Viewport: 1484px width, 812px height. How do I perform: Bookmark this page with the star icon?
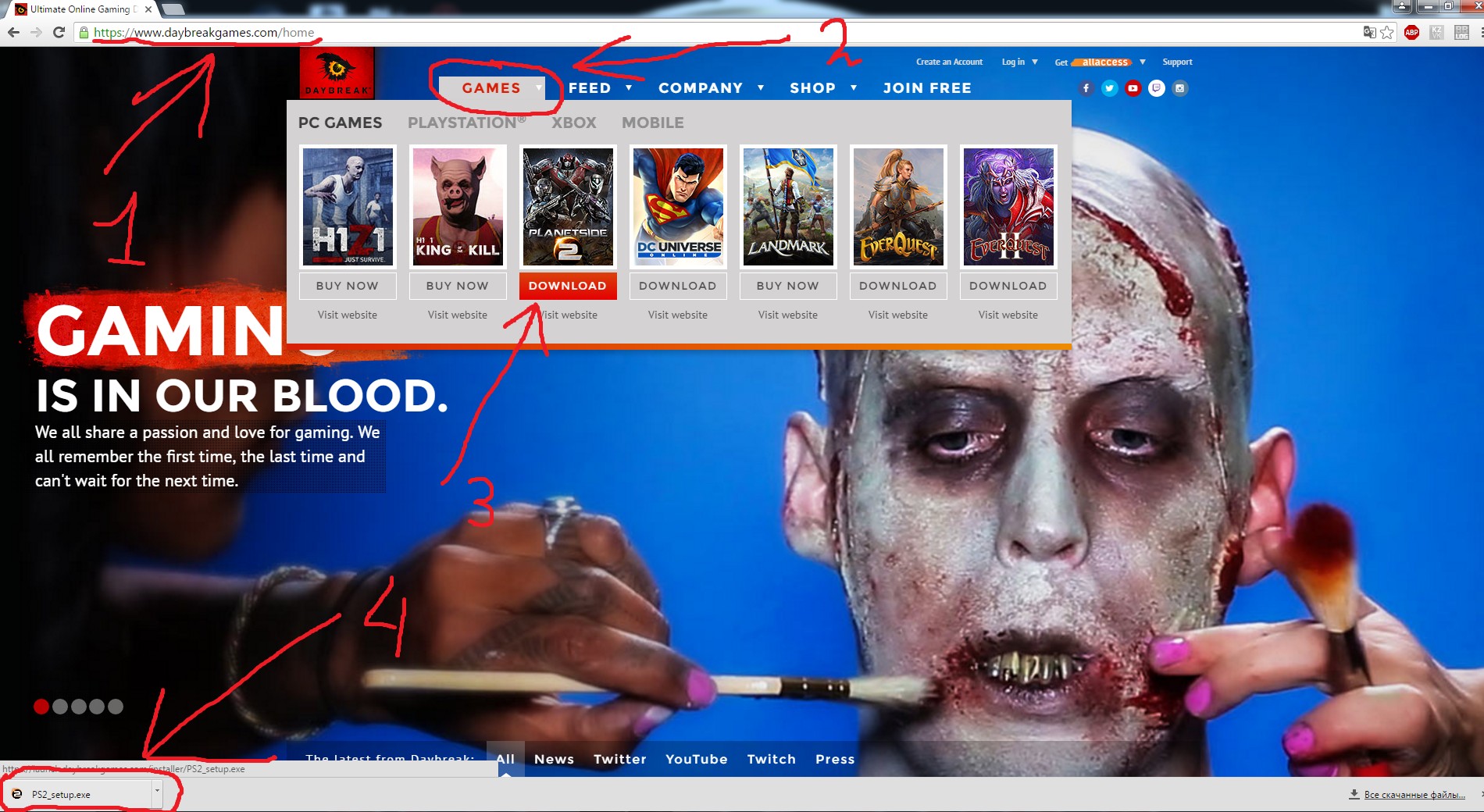click(1387, 32)
